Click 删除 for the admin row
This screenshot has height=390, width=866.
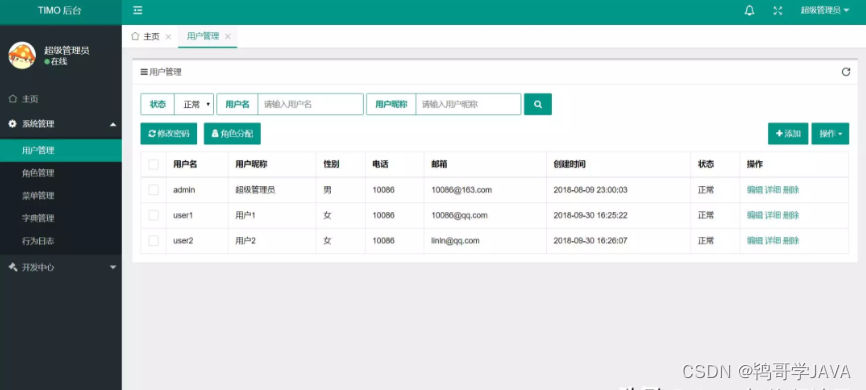[x=791, y=189]
